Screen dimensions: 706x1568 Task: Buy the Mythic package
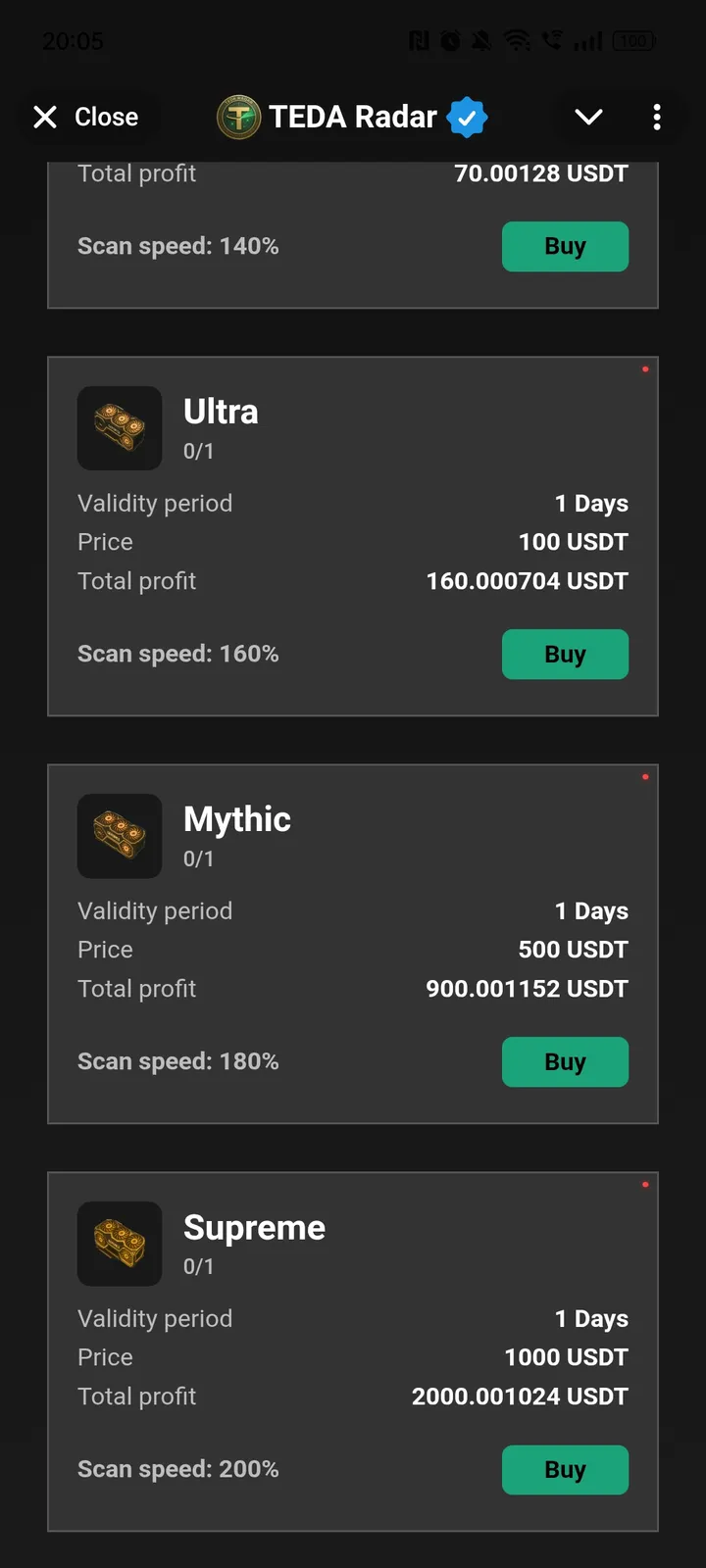565,1062
